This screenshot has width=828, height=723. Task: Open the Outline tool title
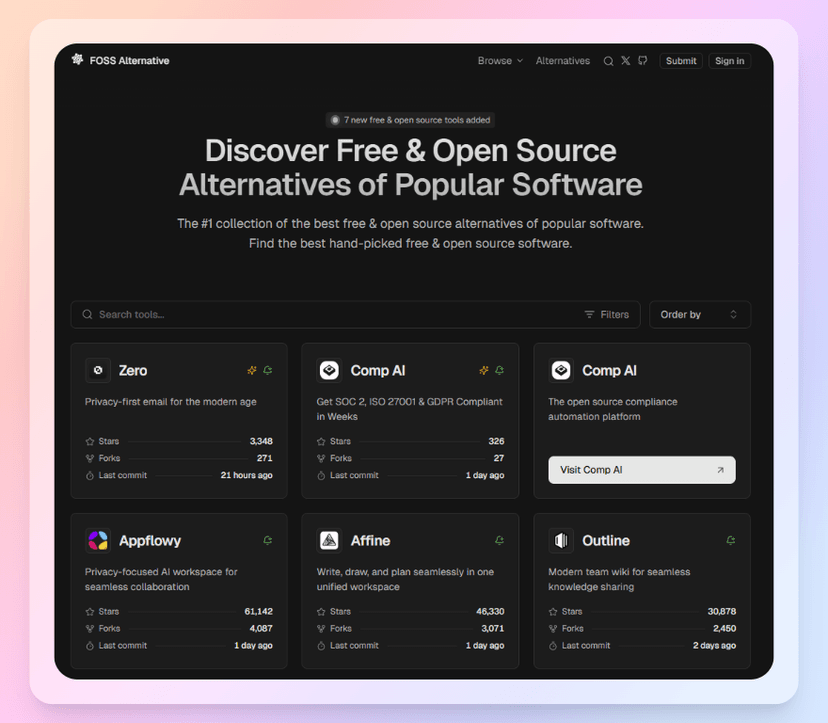pos(606,541)
